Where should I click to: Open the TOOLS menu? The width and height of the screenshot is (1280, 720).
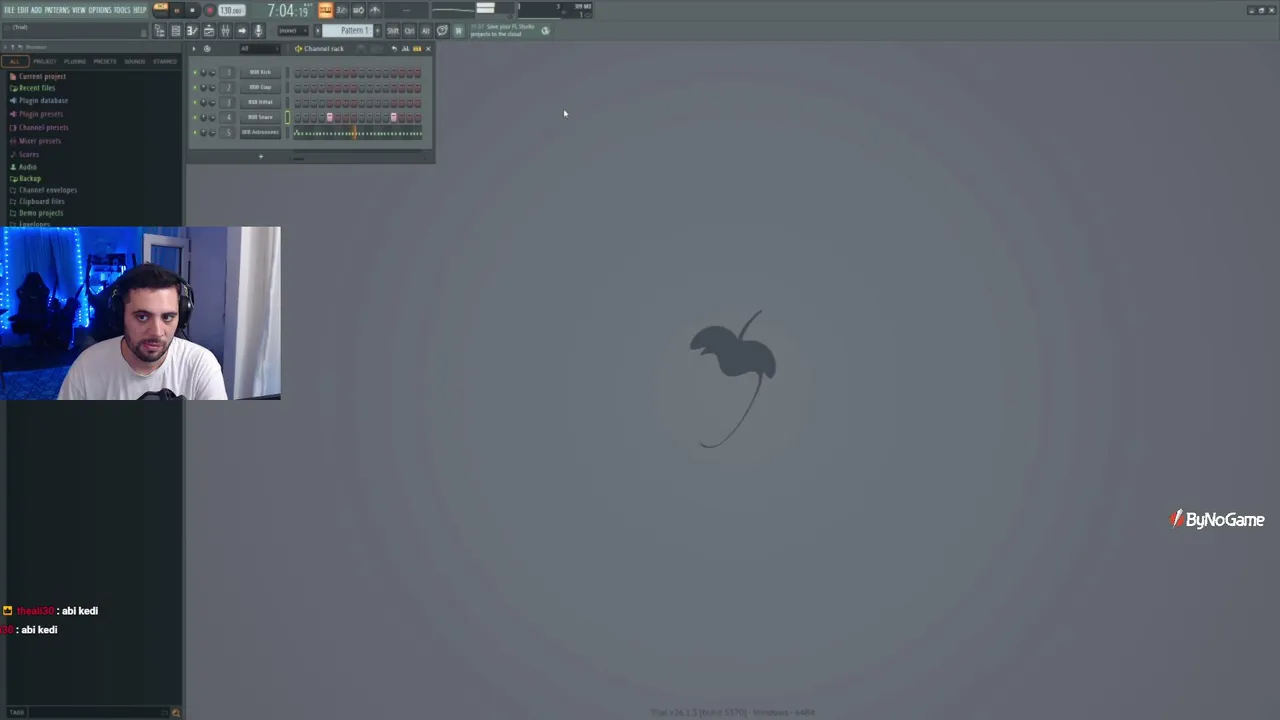click(x=122, y=10)
